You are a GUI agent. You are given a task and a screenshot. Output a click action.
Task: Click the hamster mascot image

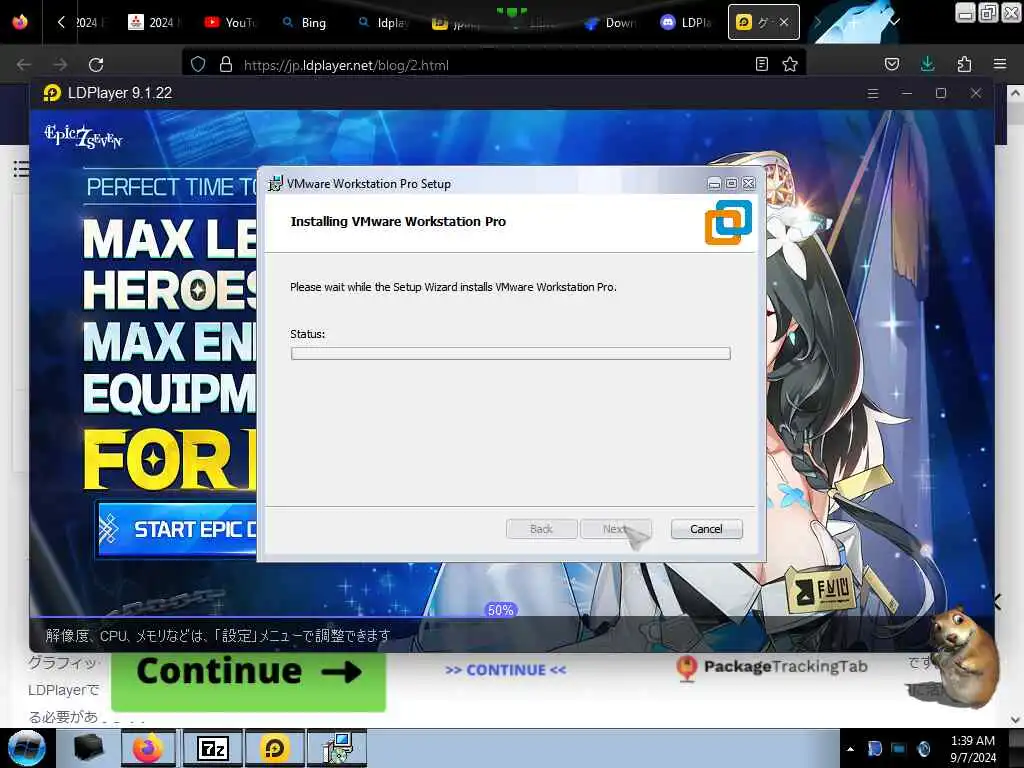coord(965,656)
